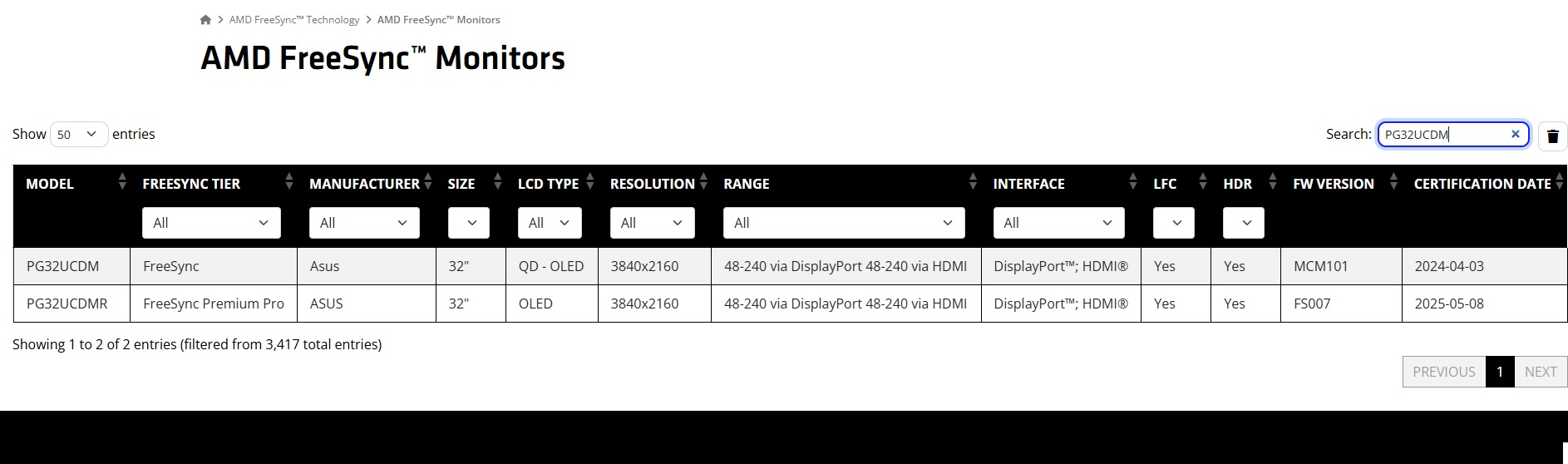Expand the Interface filter dropdown
This screenshot has width=1568, height=464.
point(1058,223)
